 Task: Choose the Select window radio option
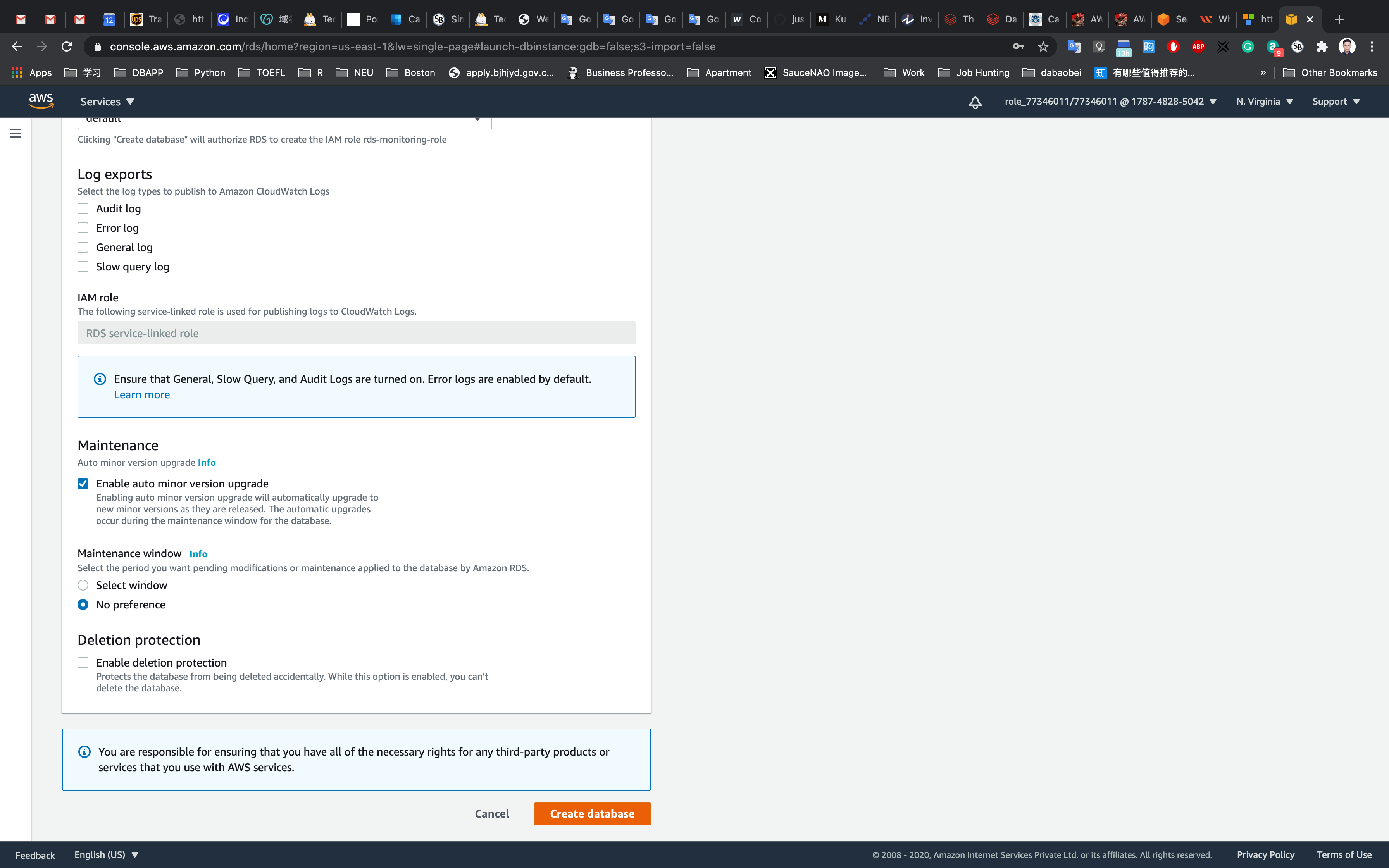(x=83, y=585)
